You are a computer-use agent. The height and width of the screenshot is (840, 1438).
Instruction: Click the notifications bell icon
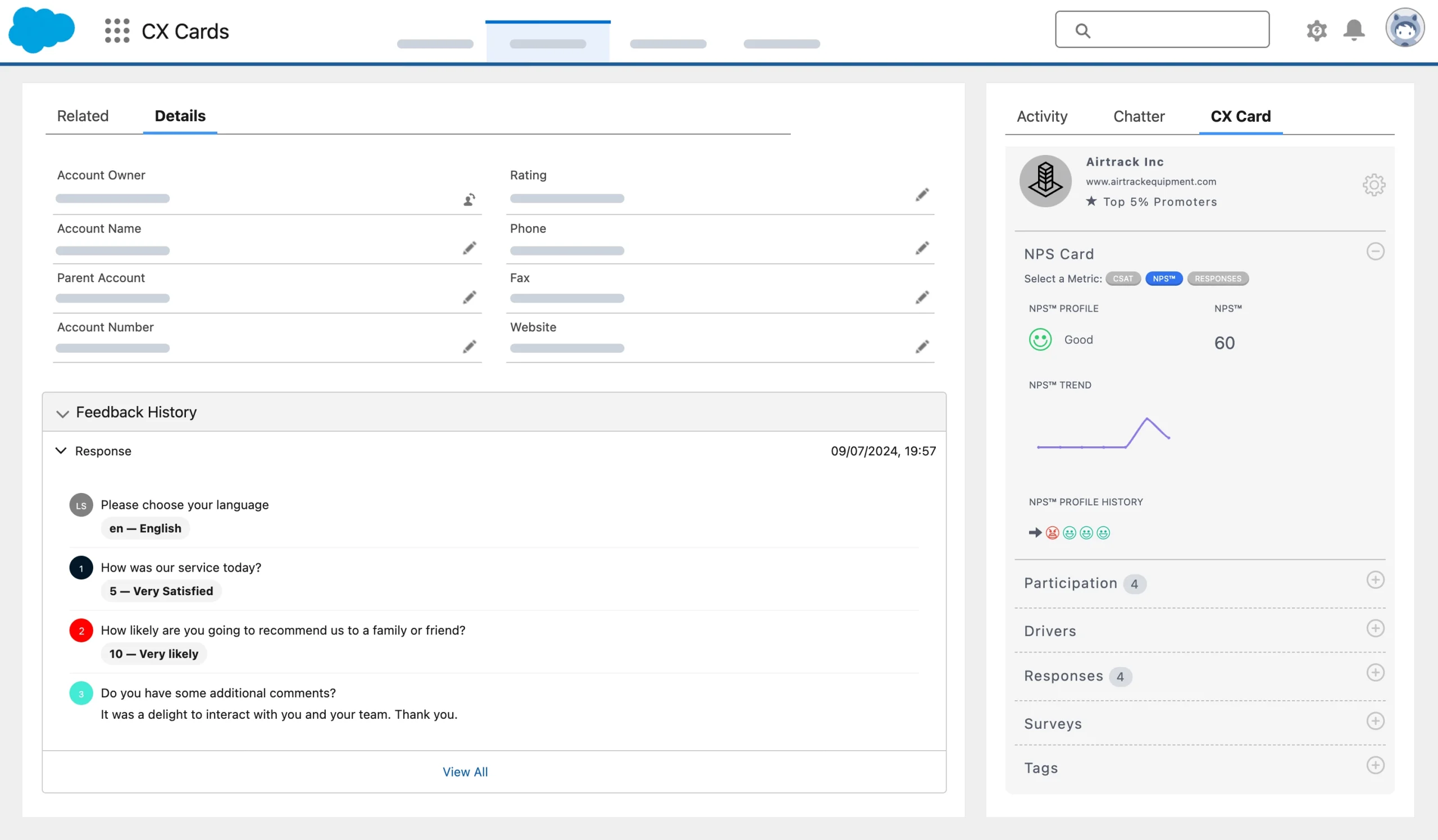(1353, 30)
